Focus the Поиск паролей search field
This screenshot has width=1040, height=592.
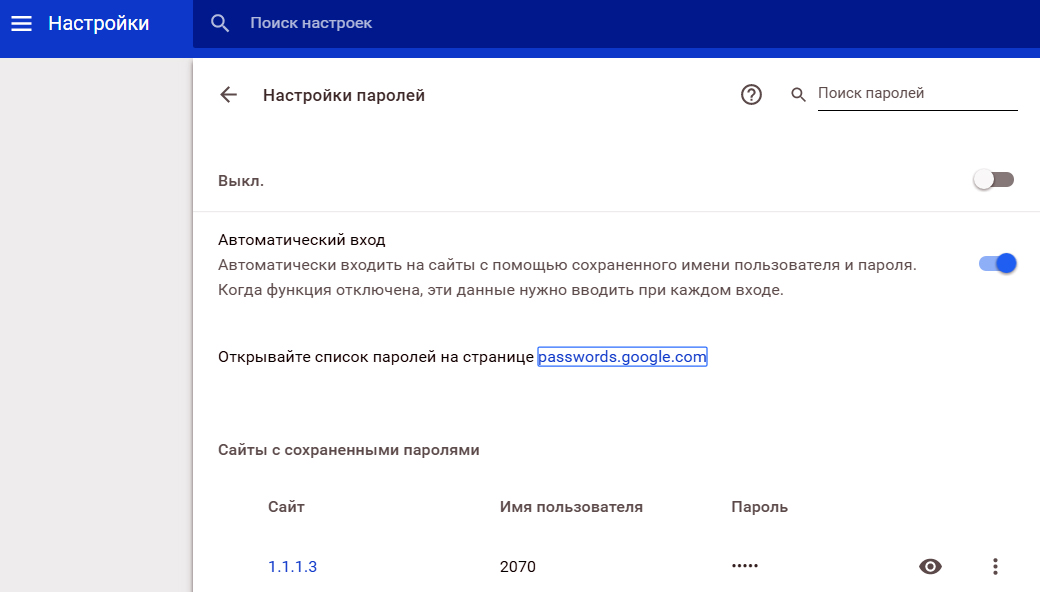point(916,94)
